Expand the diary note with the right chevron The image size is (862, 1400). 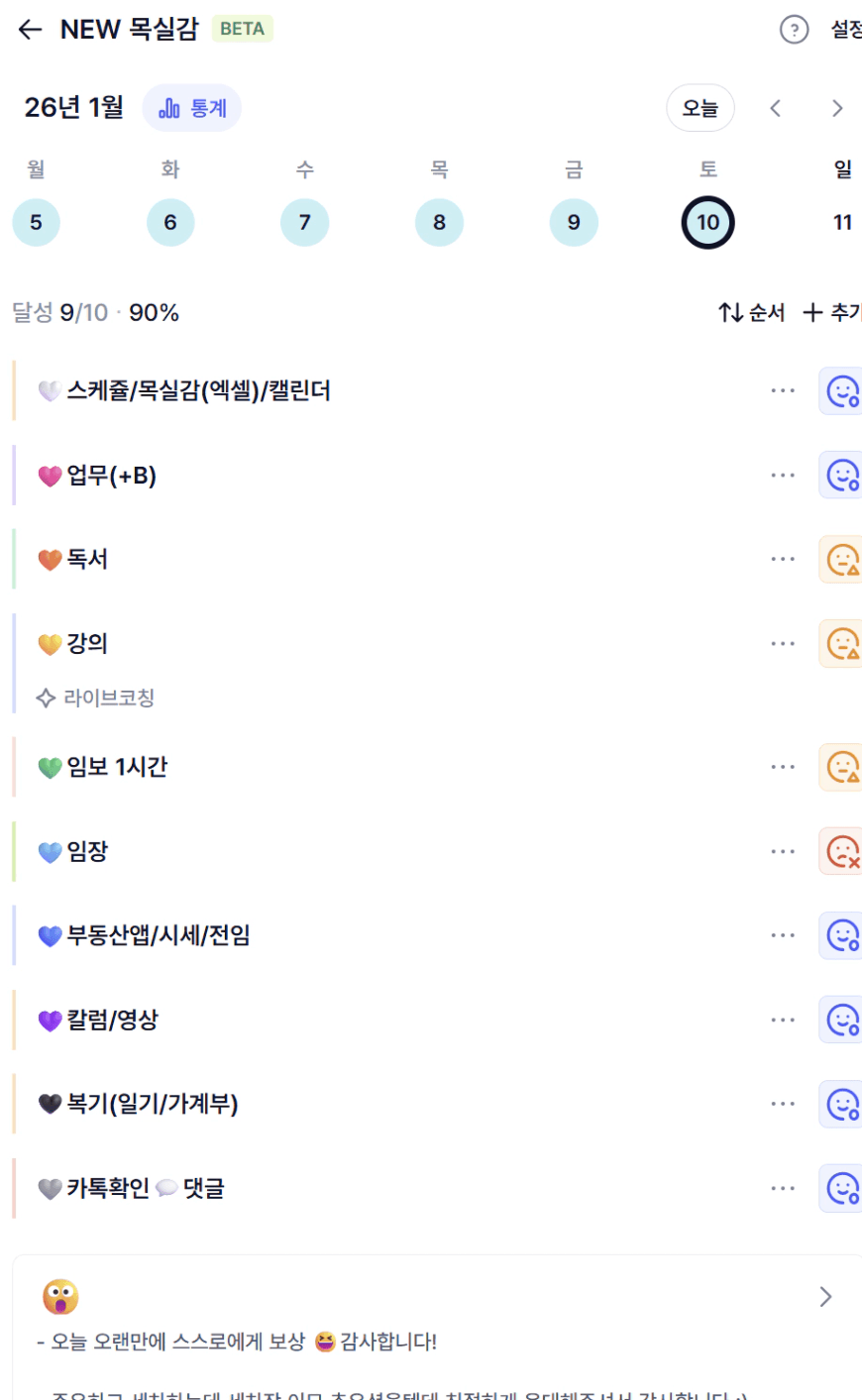[x=825, y=1297]
